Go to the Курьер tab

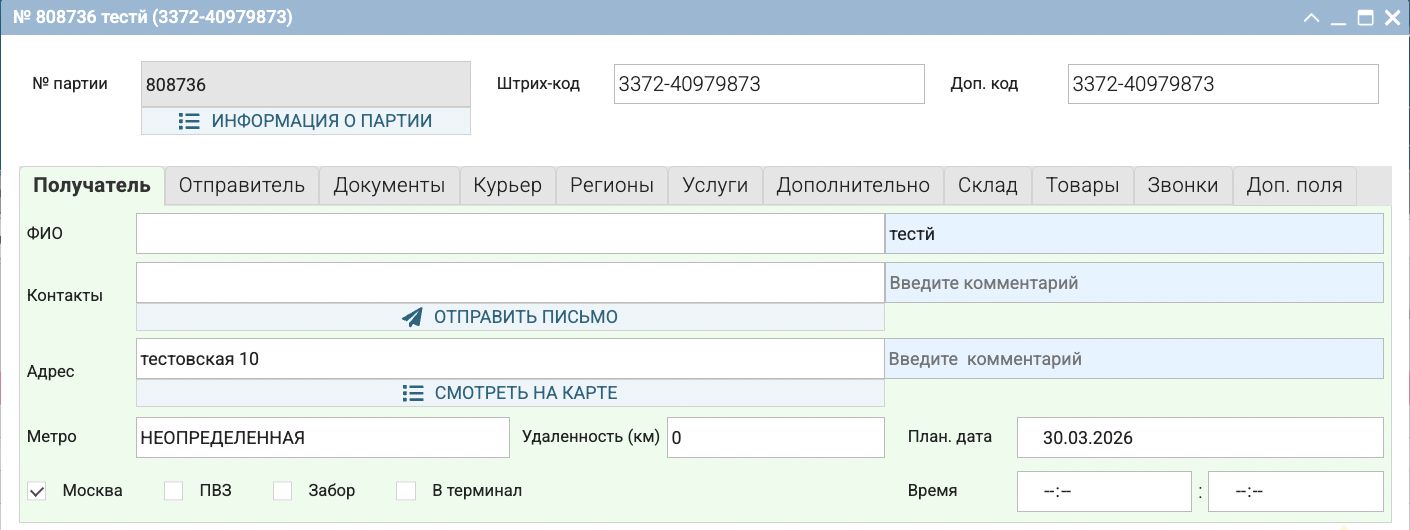[508, 186]
